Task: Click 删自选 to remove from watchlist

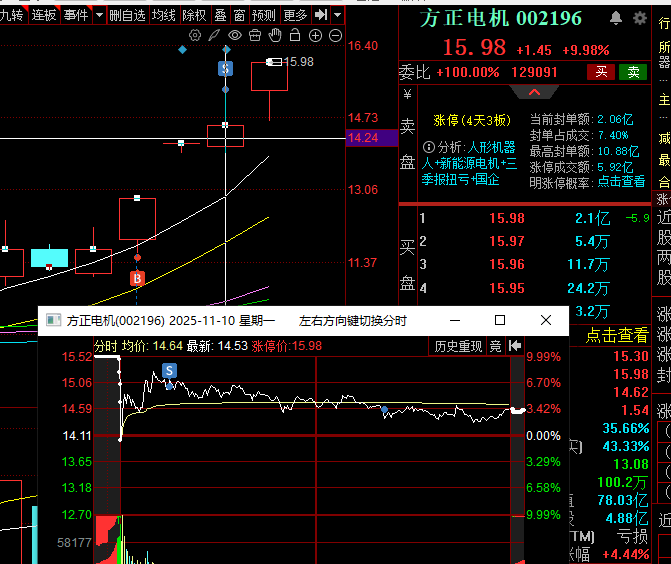Action: pyautogui.click(x=128, y=16)
